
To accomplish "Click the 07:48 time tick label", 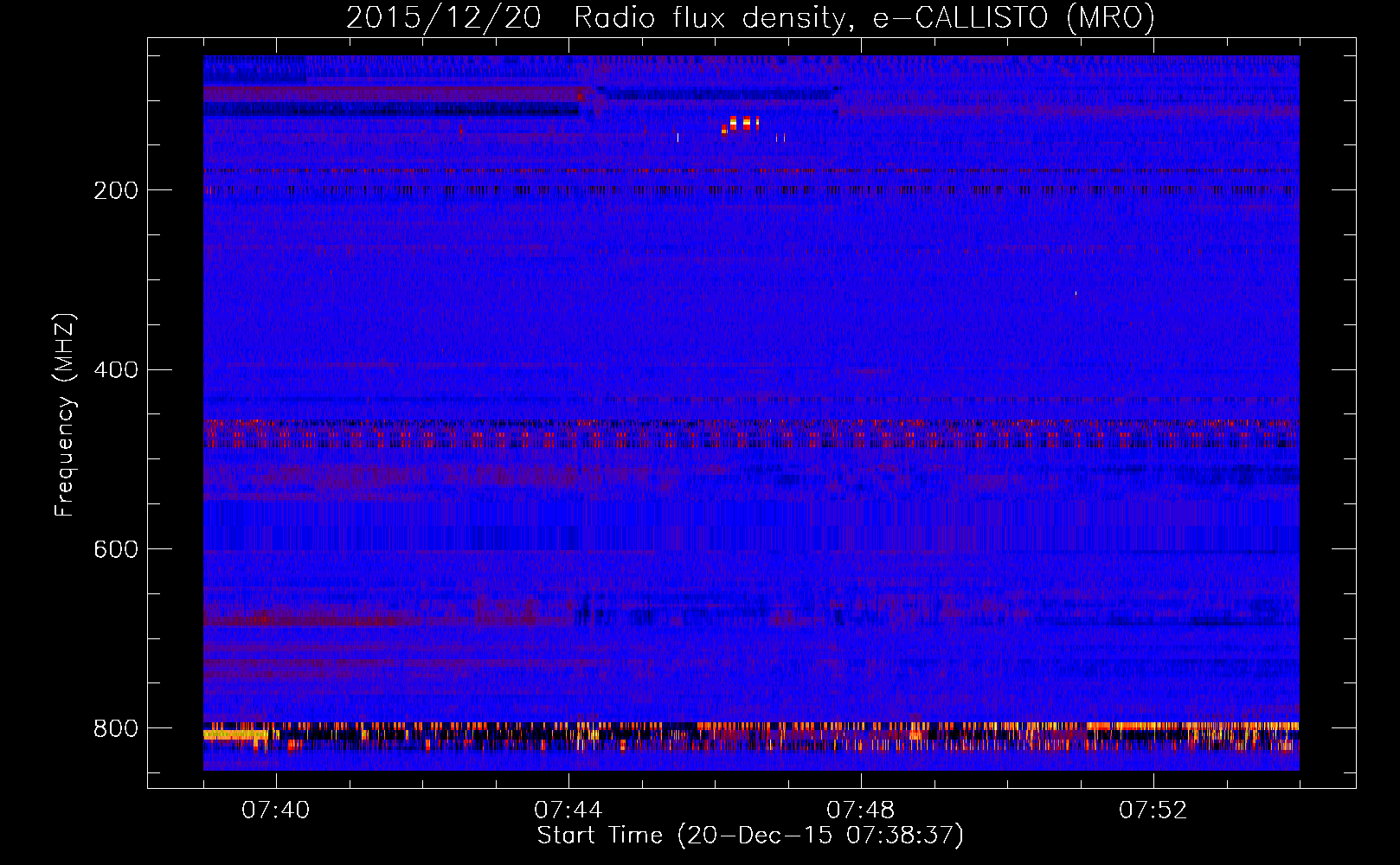I will 861,811.
